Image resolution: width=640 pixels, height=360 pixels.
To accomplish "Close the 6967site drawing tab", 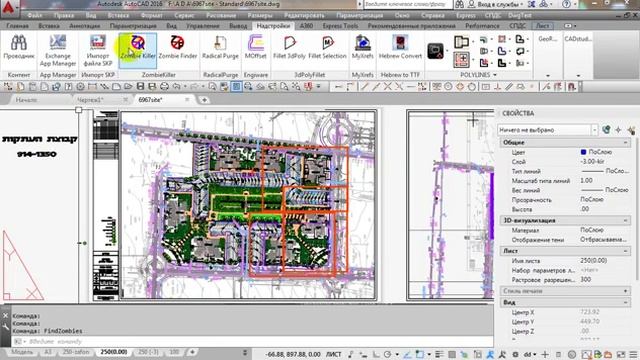I will [x=187, y=100].
